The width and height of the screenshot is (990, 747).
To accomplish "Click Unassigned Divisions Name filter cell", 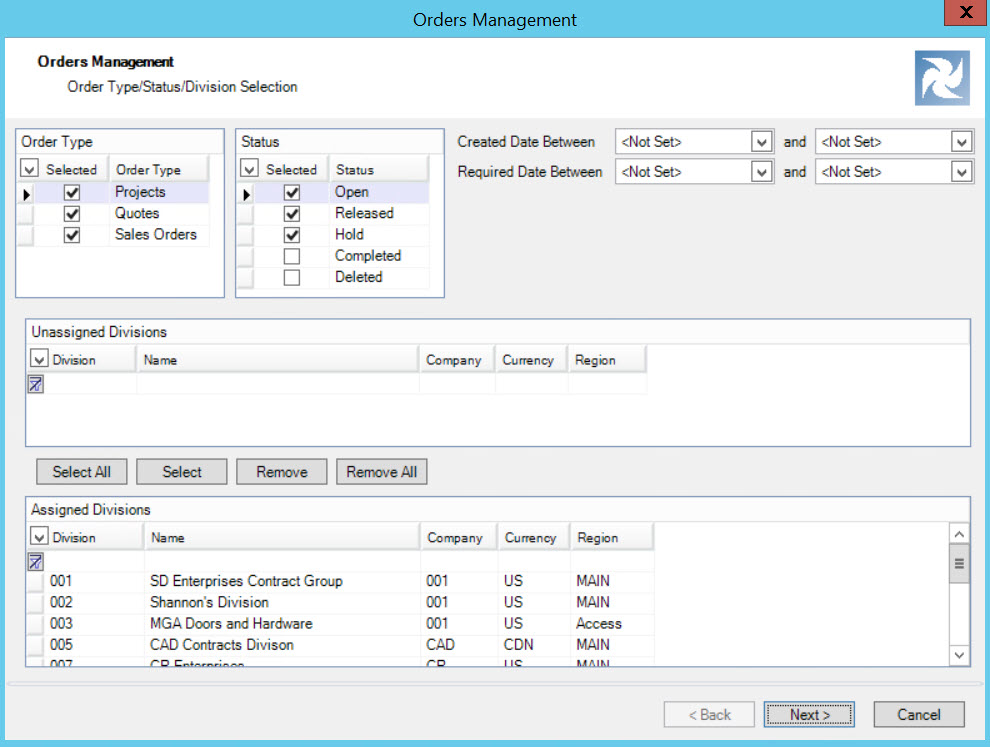I will pos(278,384).
